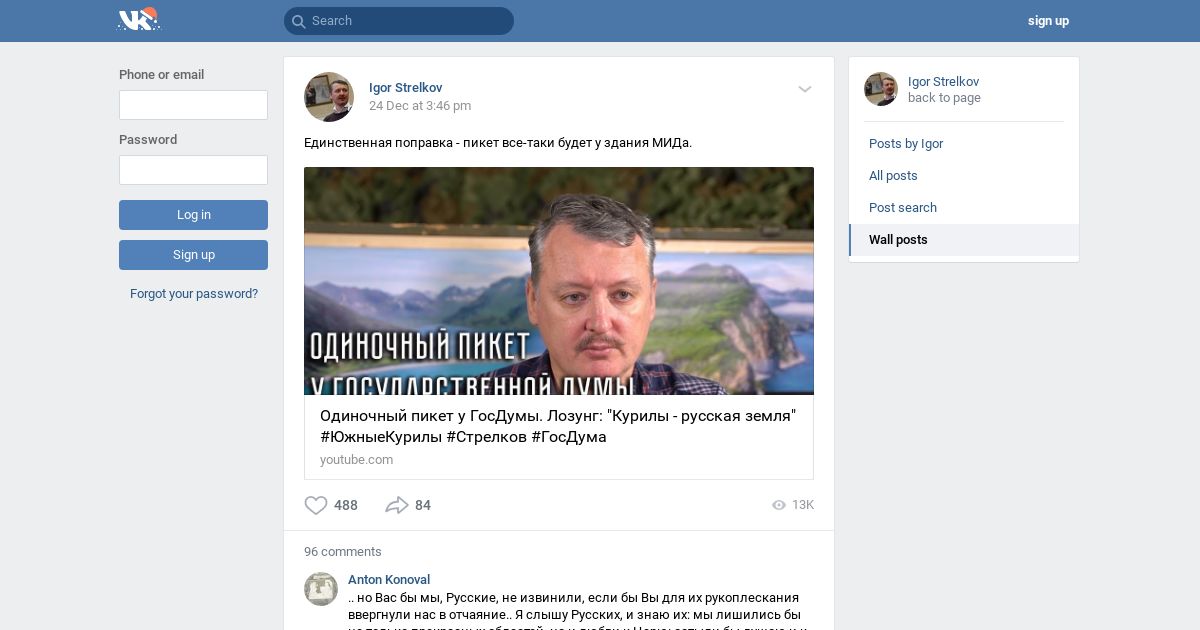Select All posts filter
The image size is (1200, 630).
point(893,176)
